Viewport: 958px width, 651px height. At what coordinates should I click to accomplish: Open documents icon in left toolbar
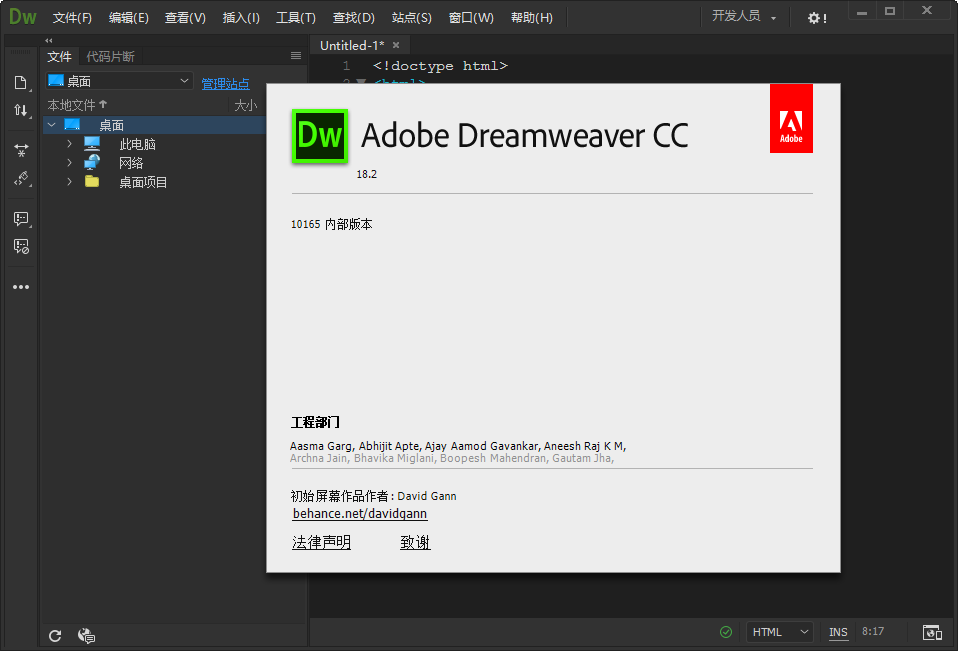pyautogui.click(x=21, y=82)
